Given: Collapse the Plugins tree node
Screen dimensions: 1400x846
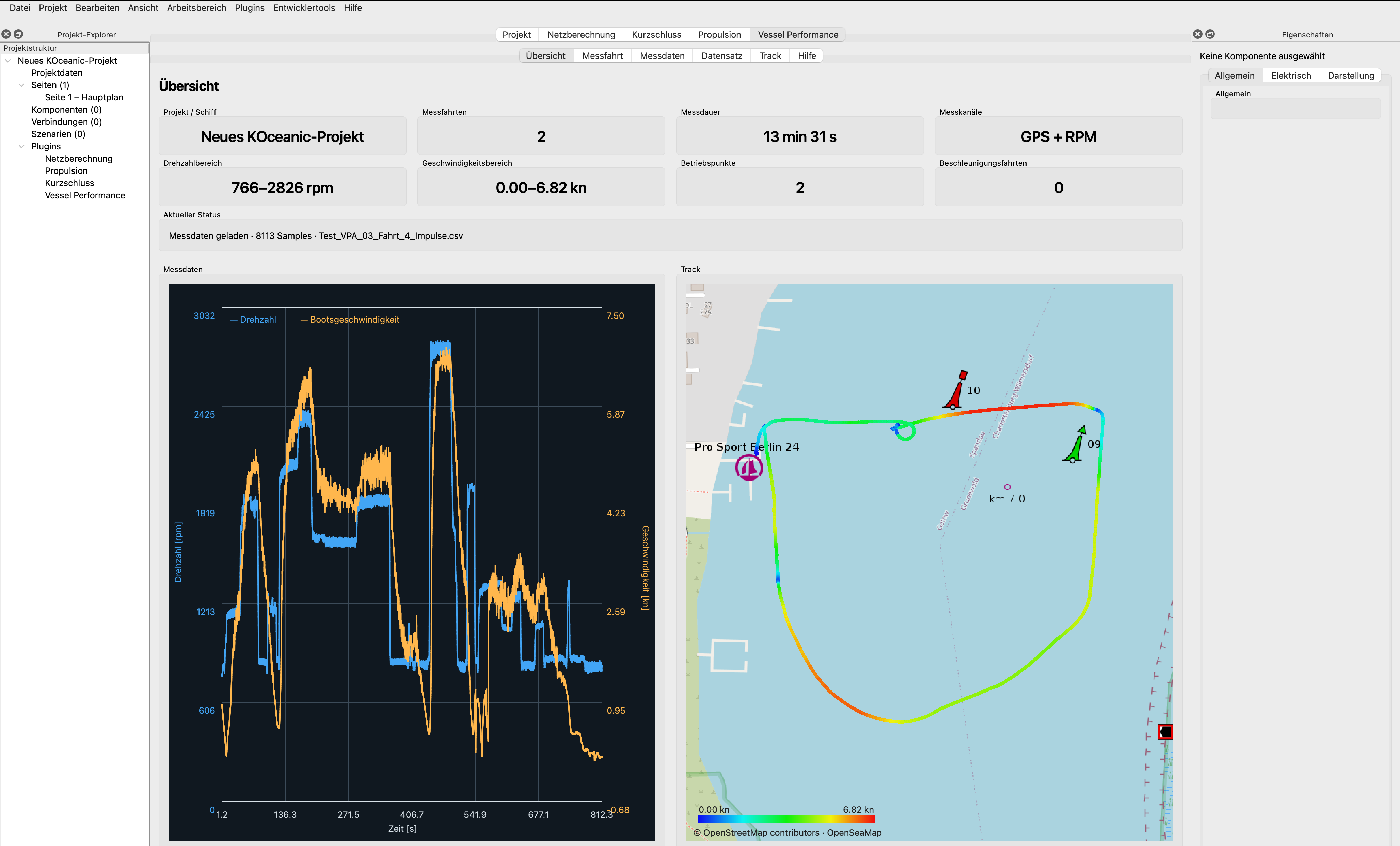Looking at the screenshot, I should (21, 146).
